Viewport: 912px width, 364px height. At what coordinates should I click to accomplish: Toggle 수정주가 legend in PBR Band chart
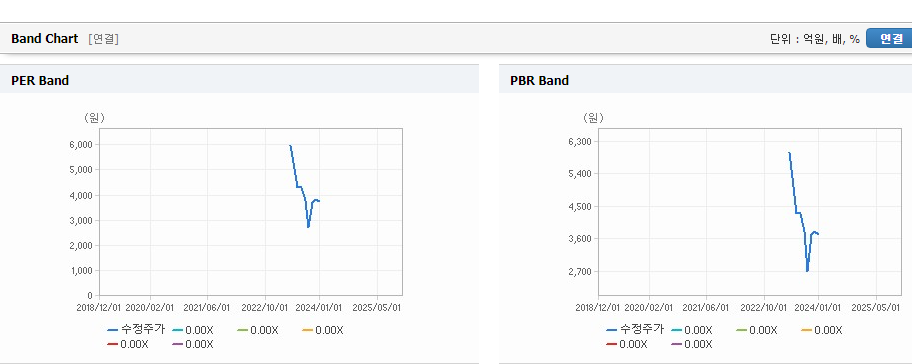(x=635, y=330)
